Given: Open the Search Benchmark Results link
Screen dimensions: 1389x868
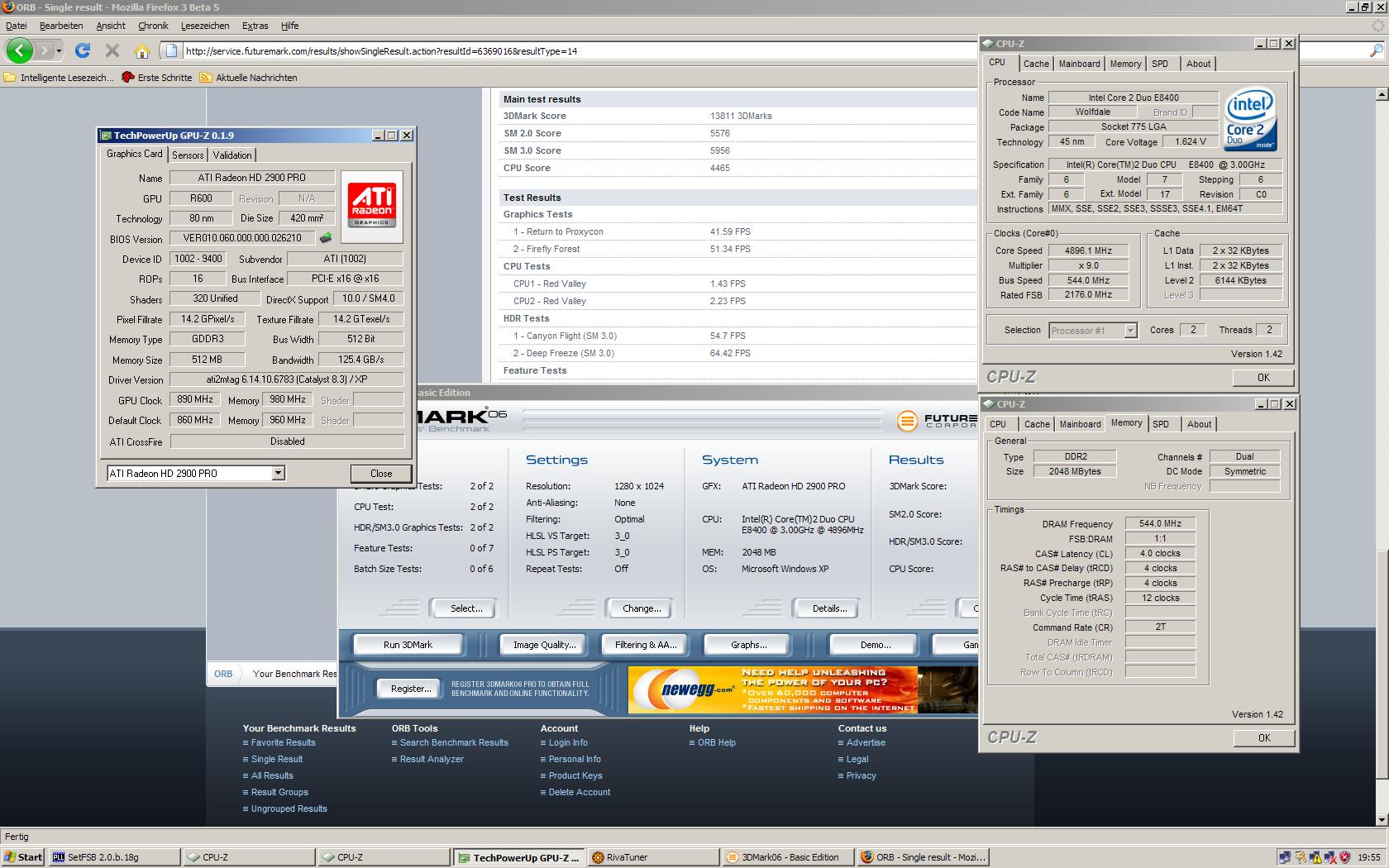Looking at the screenshot, I should pos(454,742).
